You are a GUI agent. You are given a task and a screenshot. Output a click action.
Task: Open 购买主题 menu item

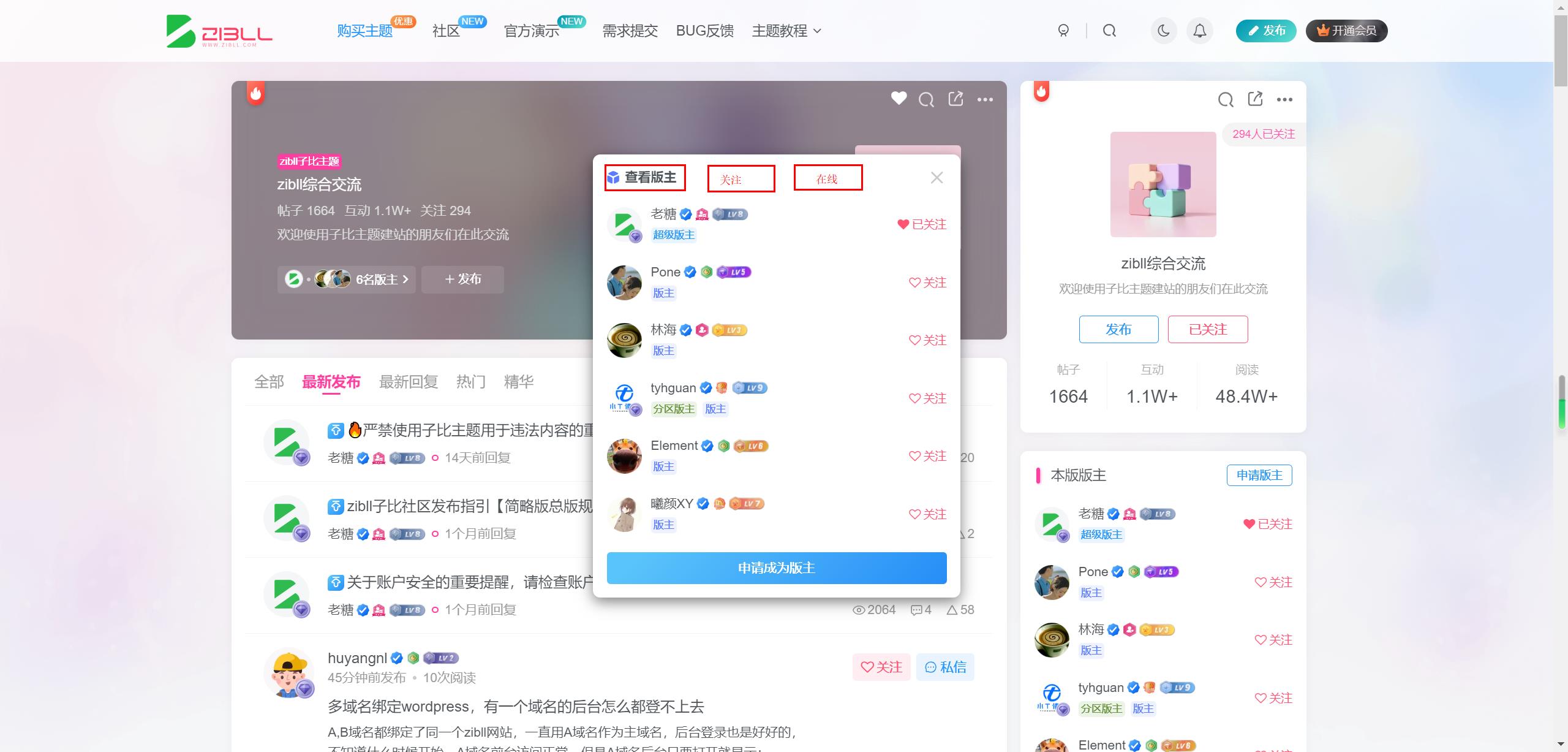[x=364, y=31]
